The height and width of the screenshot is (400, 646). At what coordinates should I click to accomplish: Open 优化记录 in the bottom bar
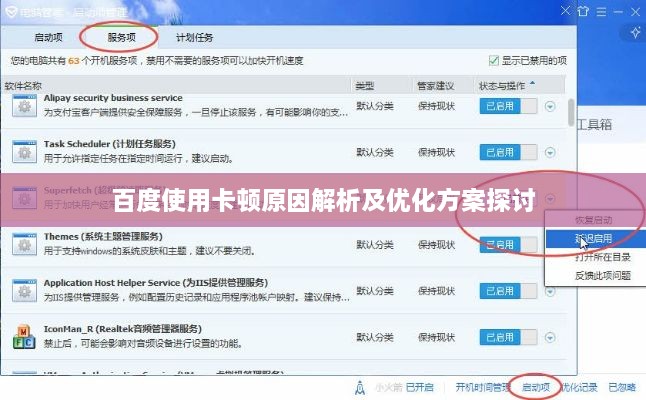click(x=579, y=387)
